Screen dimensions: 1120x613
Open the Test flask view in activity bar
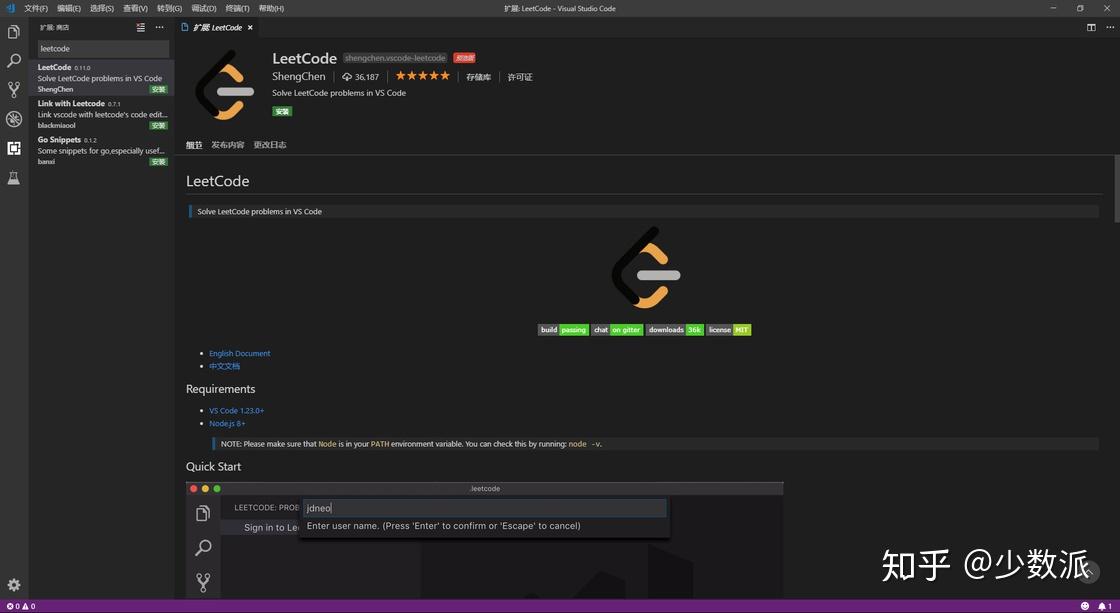click(14, 177)
